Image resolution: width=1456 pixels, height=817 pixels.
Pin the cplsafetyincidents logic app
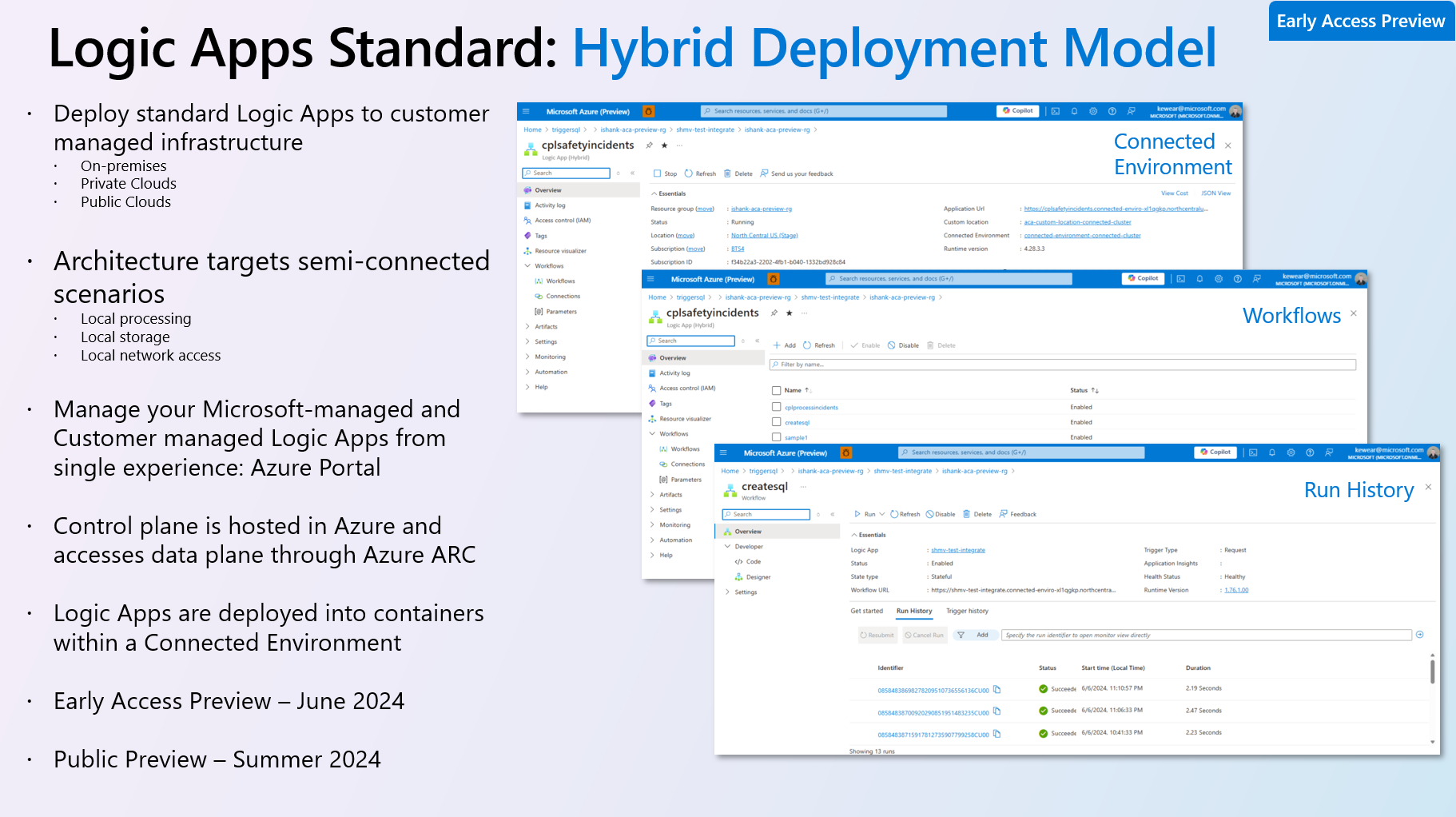[x=650, y=145]
